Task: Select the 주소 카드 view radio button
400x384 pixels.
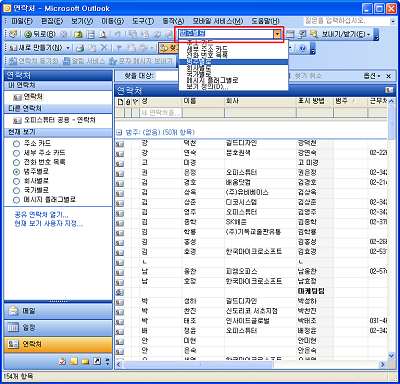Action: [x=16, y=144]
